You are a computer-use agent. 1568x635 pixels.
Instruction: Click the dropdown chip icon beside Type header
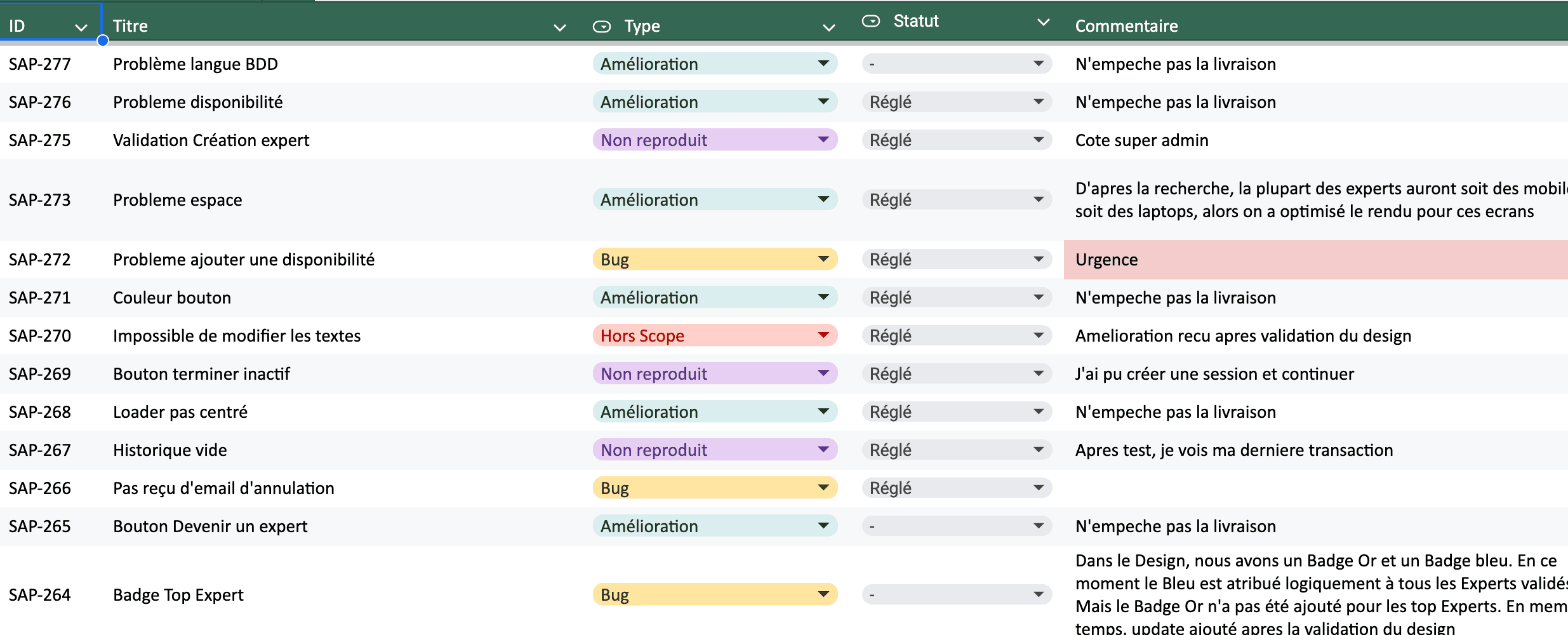click(601, 27)
